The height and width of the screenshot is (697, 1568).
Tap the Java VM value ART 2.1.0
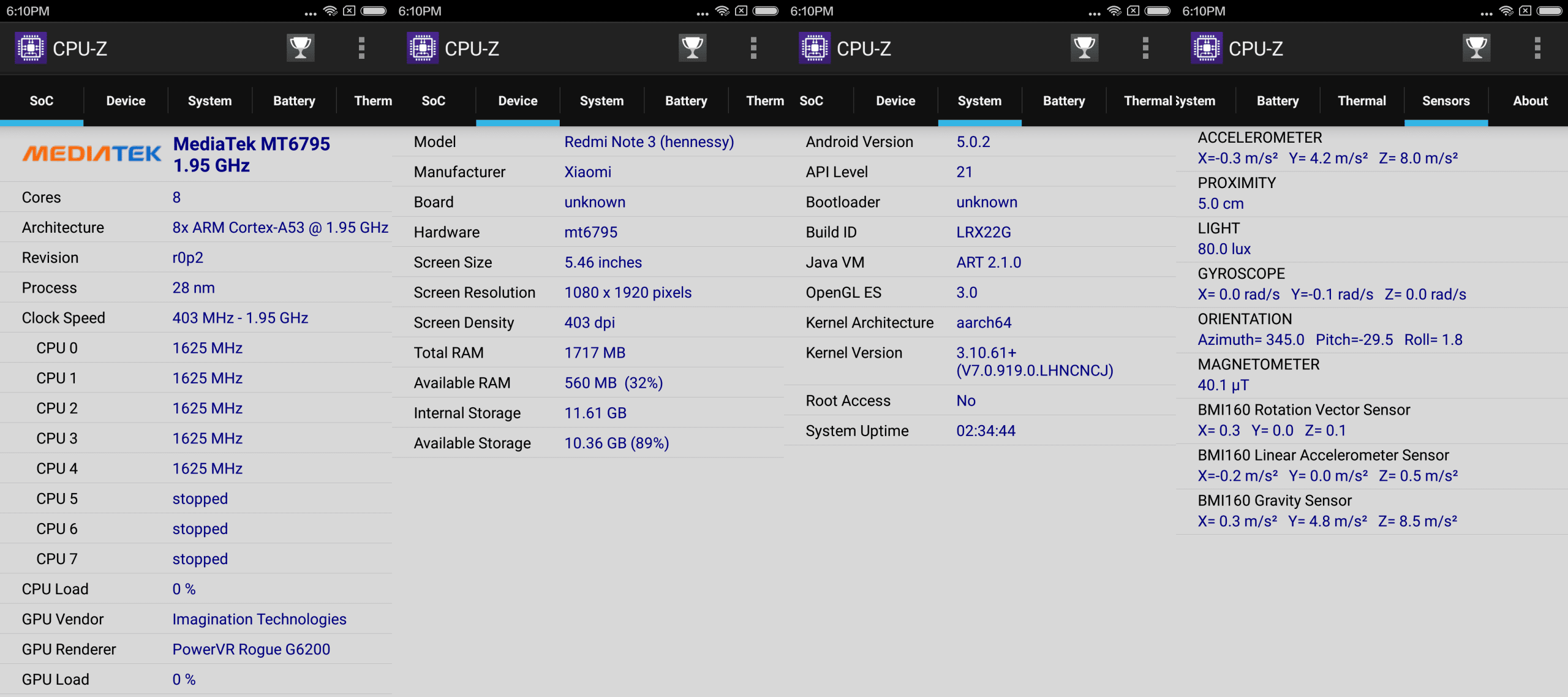(x=989, y=262)
